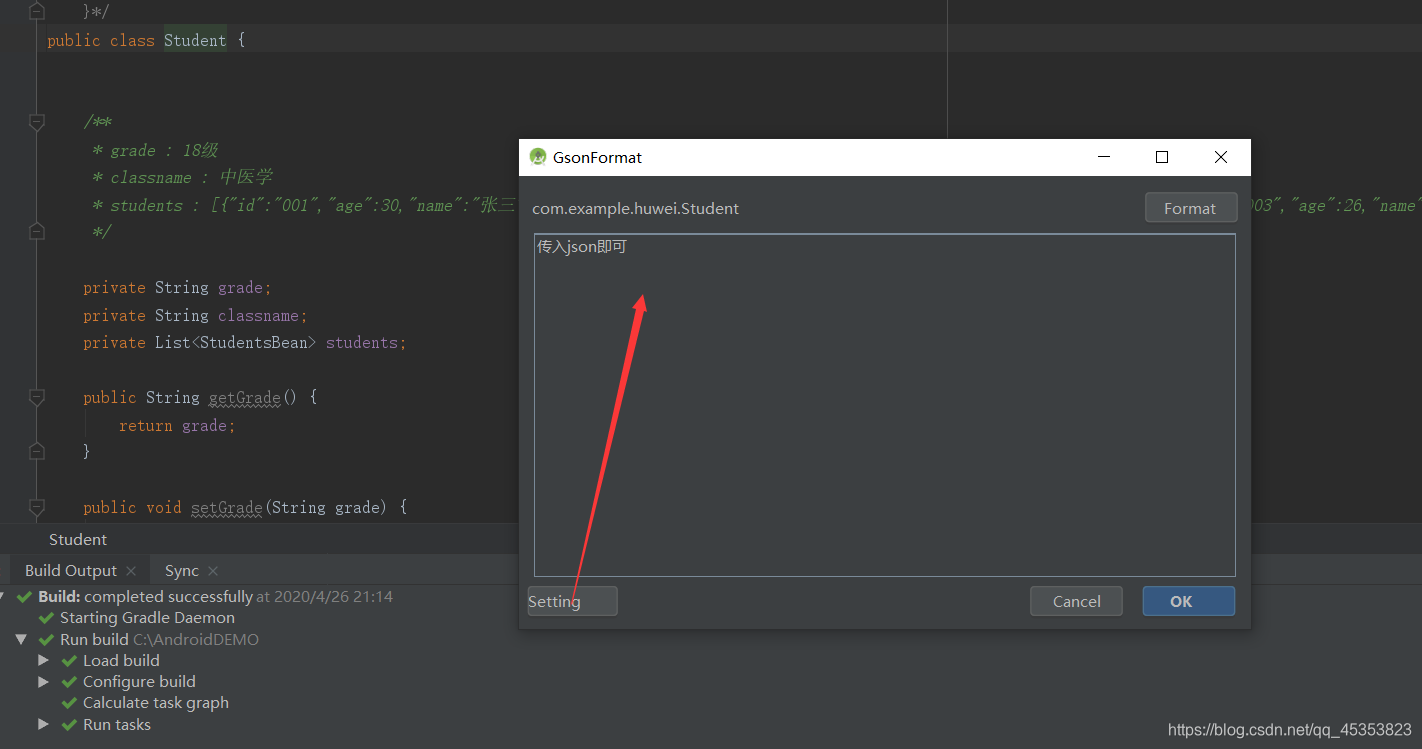Click the Setting button
This screenshot has height=749, width=1422.
[572, 601]
